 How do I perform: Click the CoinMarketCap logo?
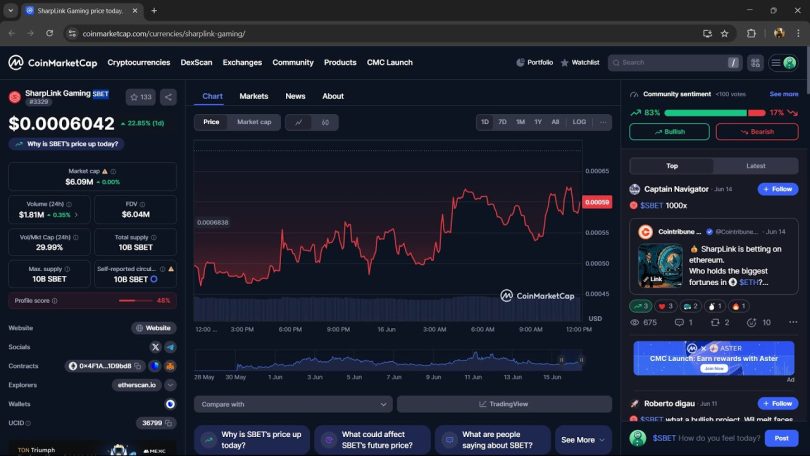[x=53, y=62]
